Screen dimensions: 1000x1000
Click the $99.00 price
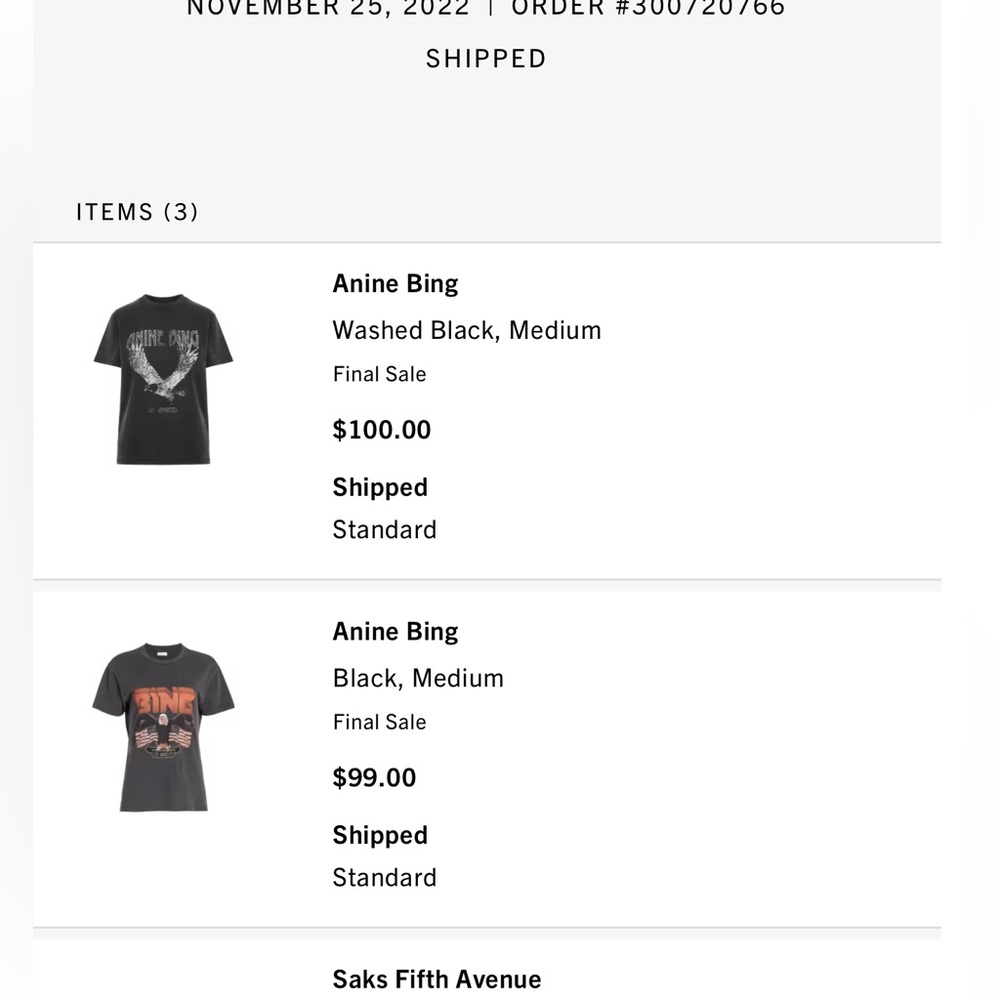374,778
